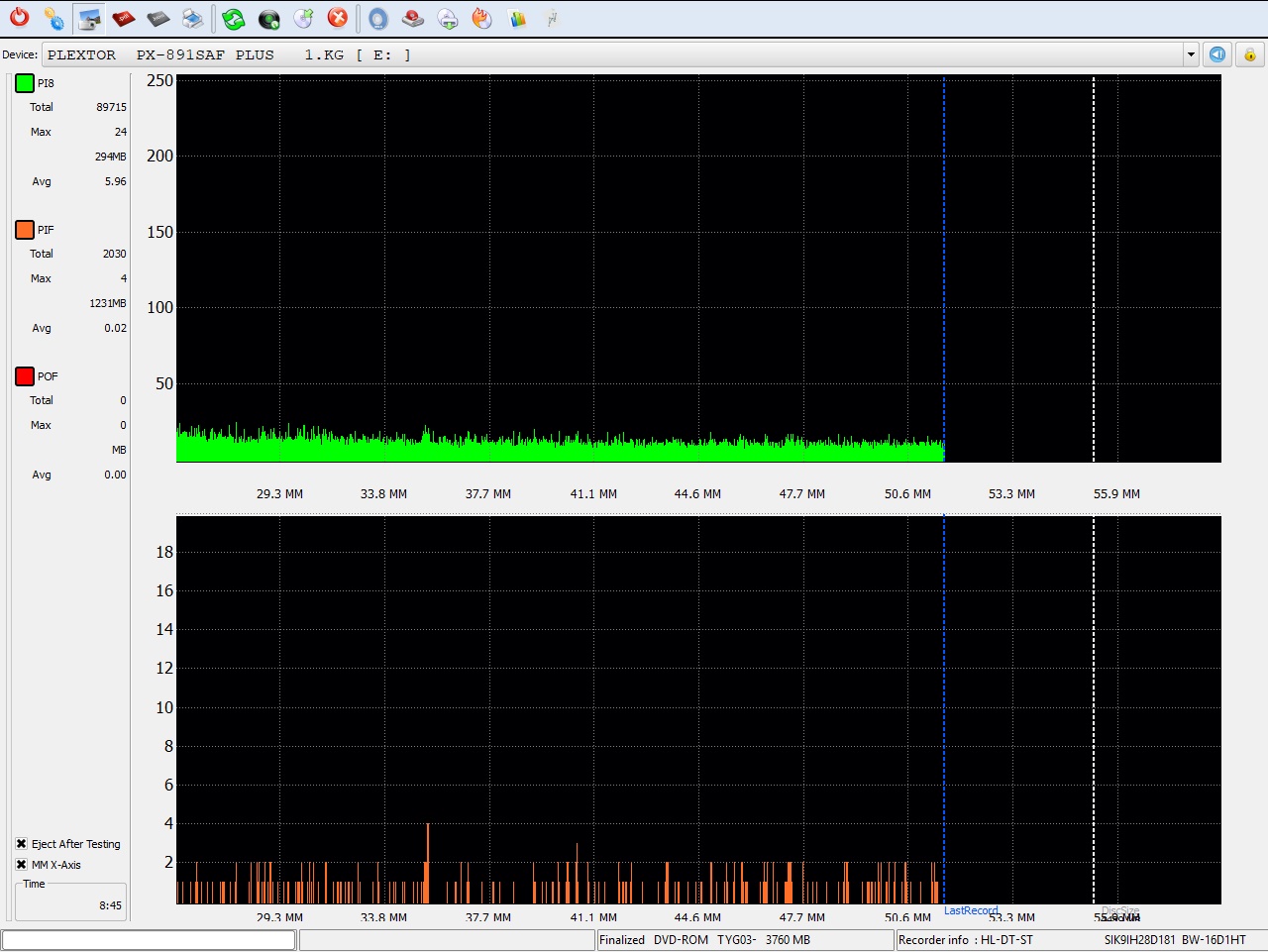The height and width of the screenshot is (952, 1268).
Task: Click the 41.1 MM label under upper chart
Action: 593,493
